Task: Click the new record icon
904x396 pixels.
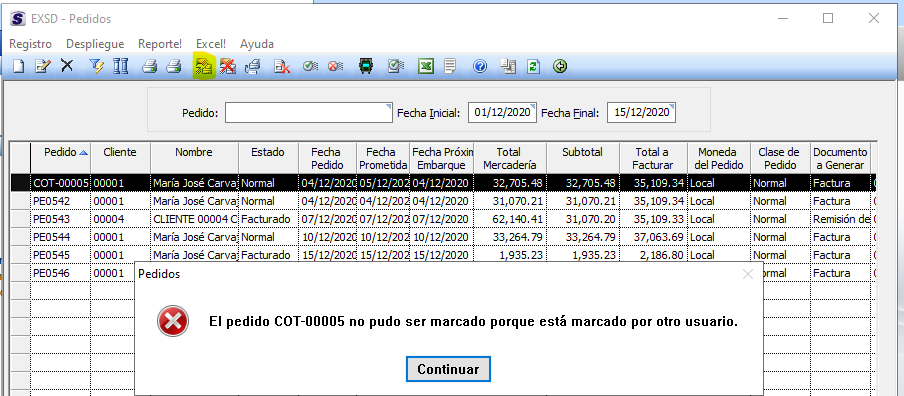Action: tap(19, 67)
